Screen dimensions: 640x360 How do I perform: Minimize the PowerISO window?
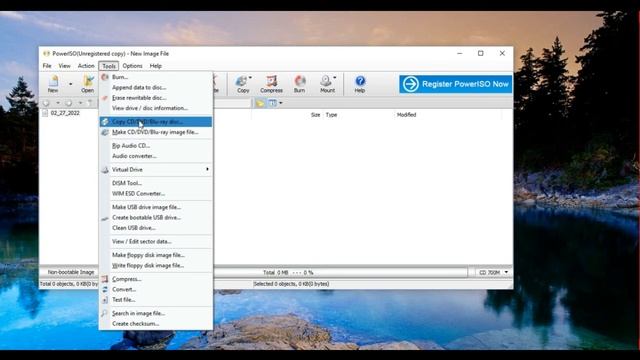point(460,53)
